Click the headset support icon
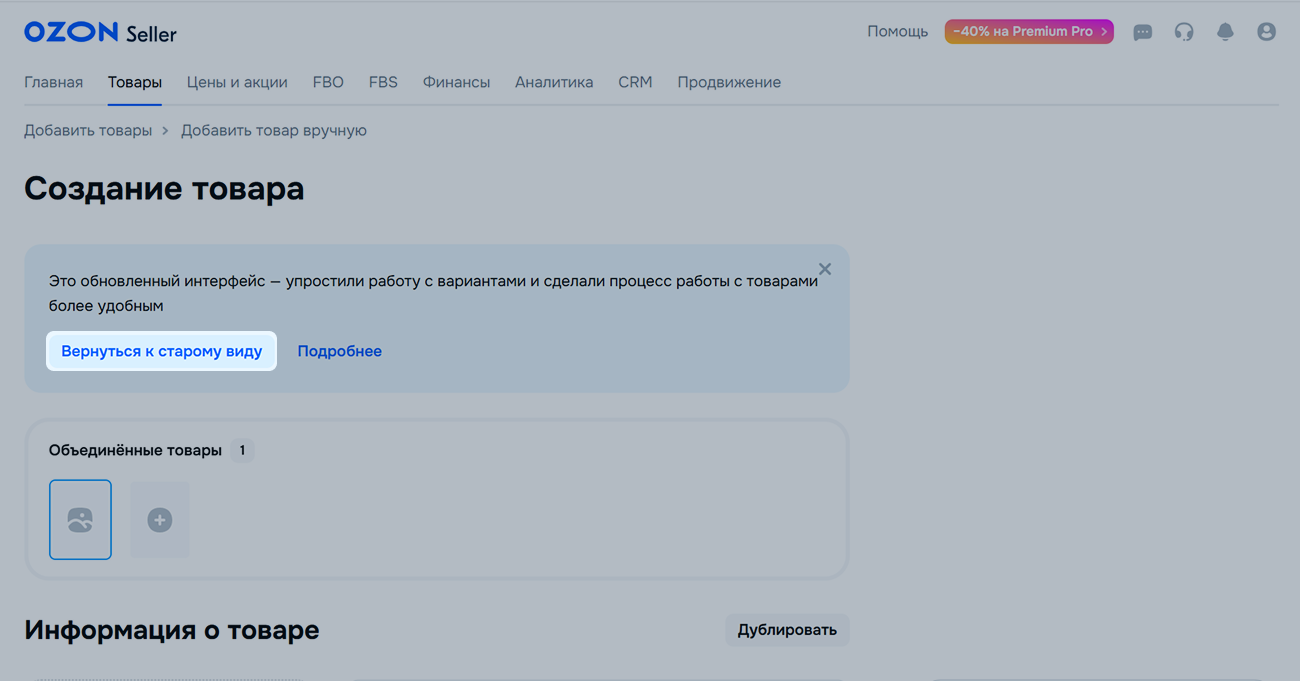1300x681 pixels. (x=1184, y=32)
